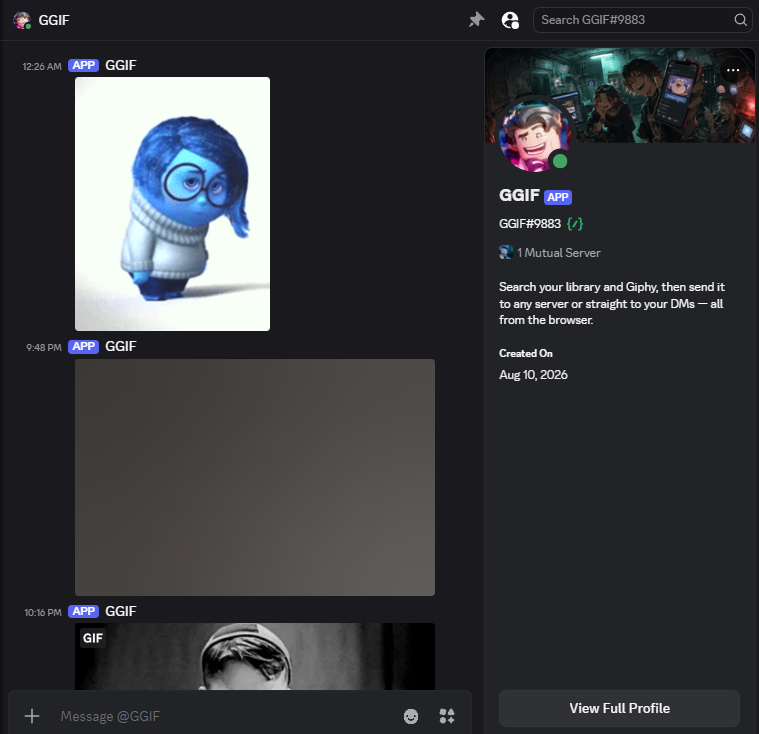The width and height of the screenshot is (759, 734).
Task: Click the Created On label
Action: [x=526, y=353]
